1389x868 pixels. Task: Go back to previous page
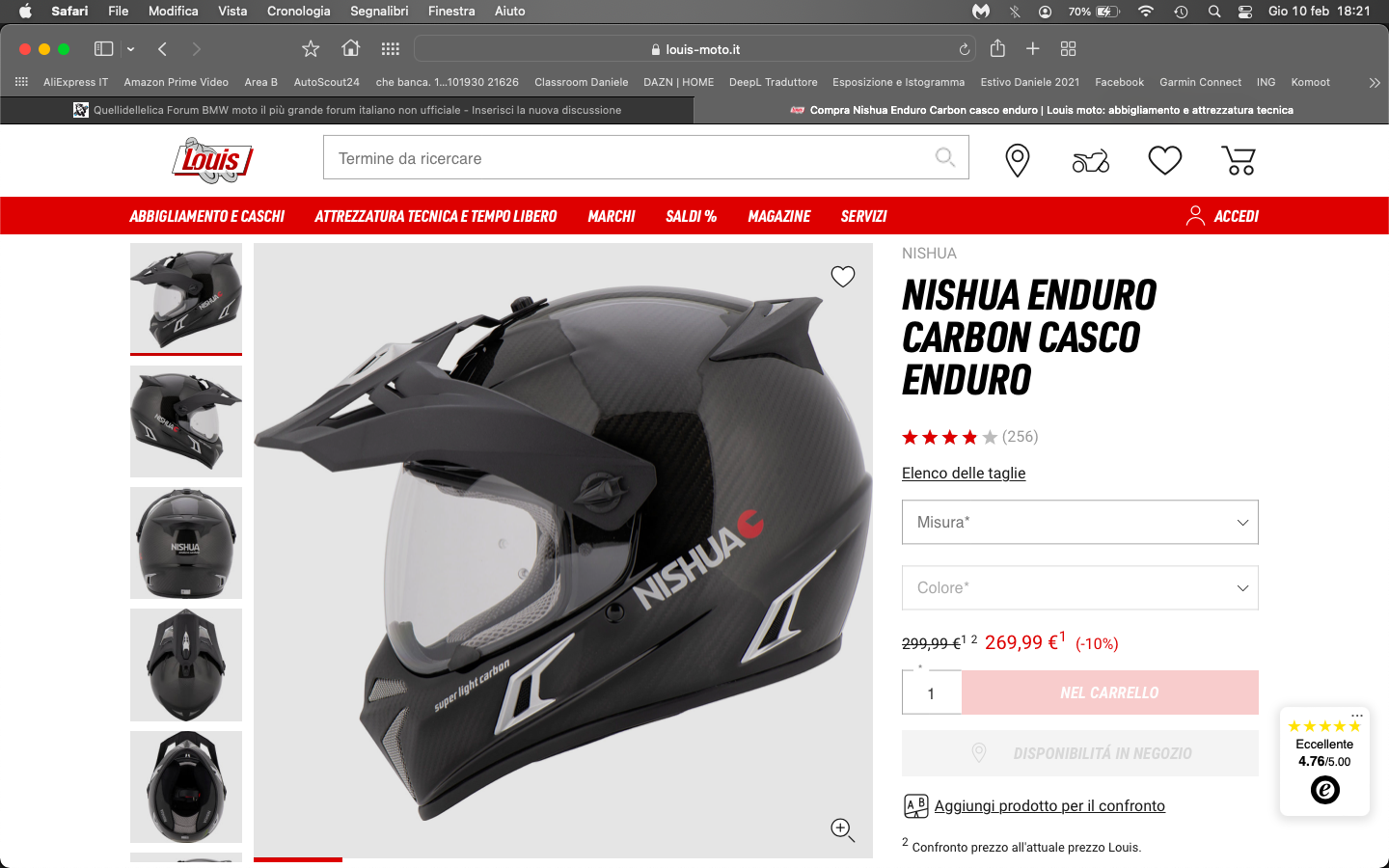pyautogui.click(x=162, y=49)
